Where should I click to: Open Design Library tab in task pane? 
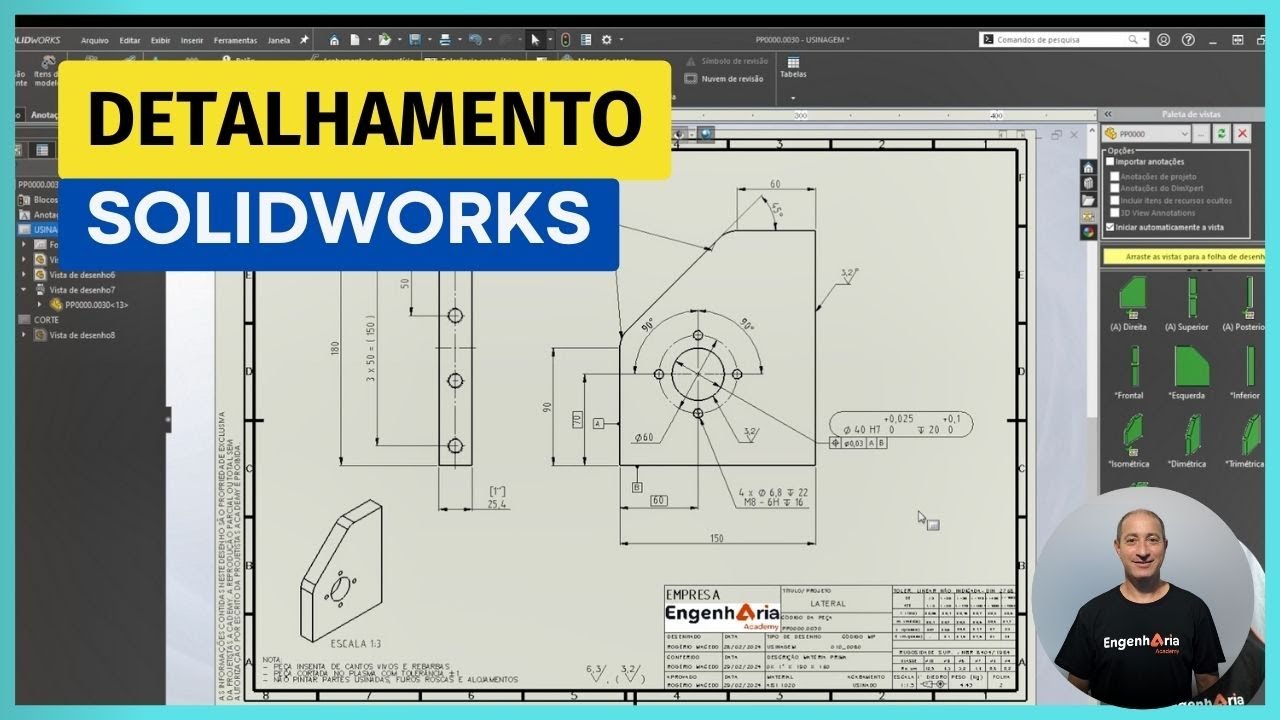pyautogui.click(x=1088, y=183)
